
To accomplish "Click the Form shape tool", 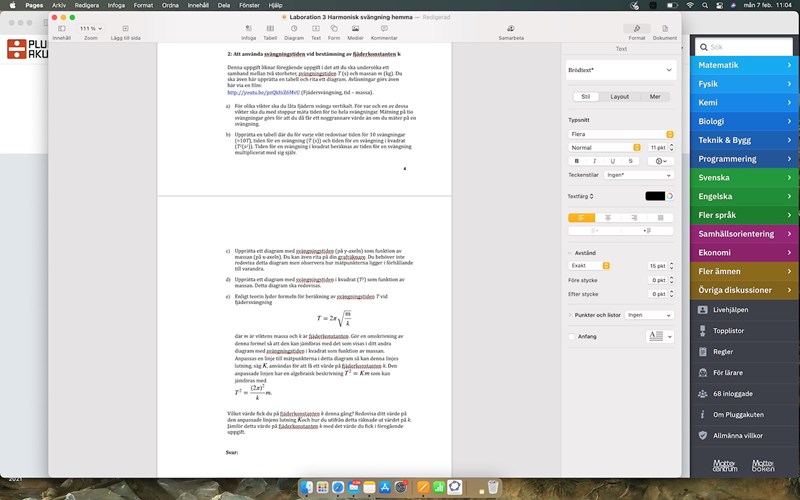I will (333, 31).
